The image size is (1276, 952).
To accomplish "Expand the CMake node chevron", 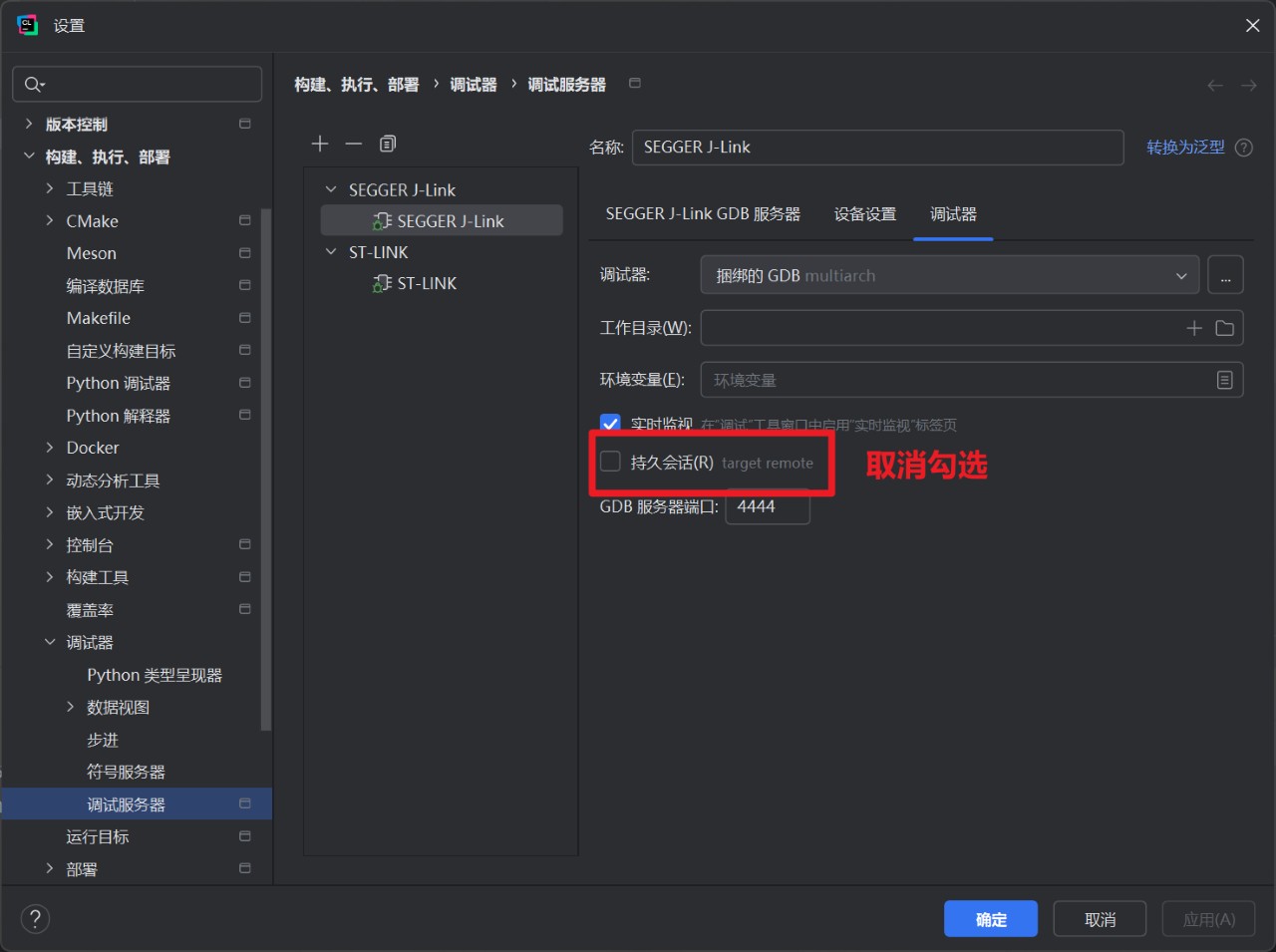I will (x=50, y=220).
